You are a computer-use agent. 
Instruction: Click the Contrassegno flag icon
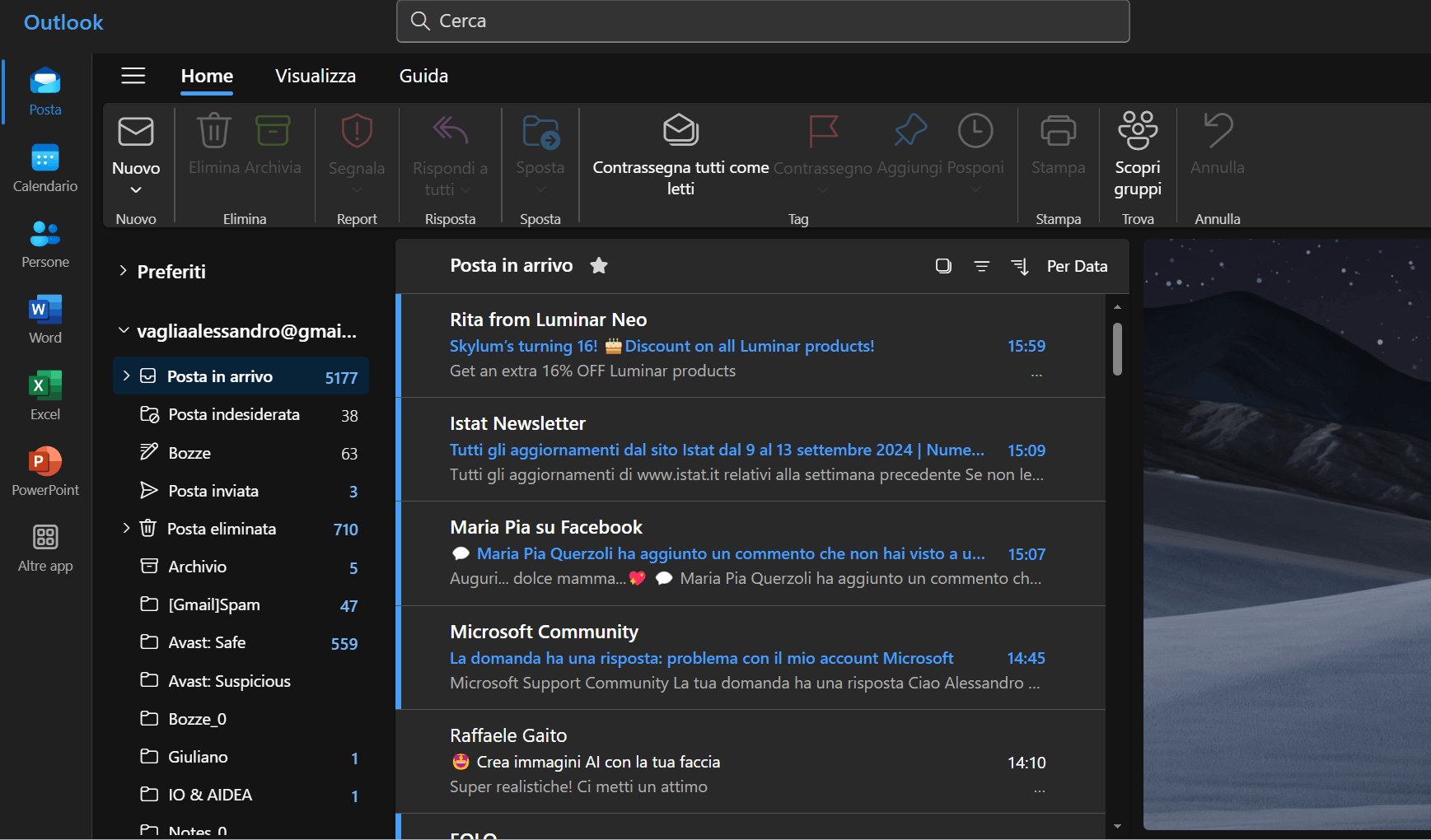[x=823, y=130]
